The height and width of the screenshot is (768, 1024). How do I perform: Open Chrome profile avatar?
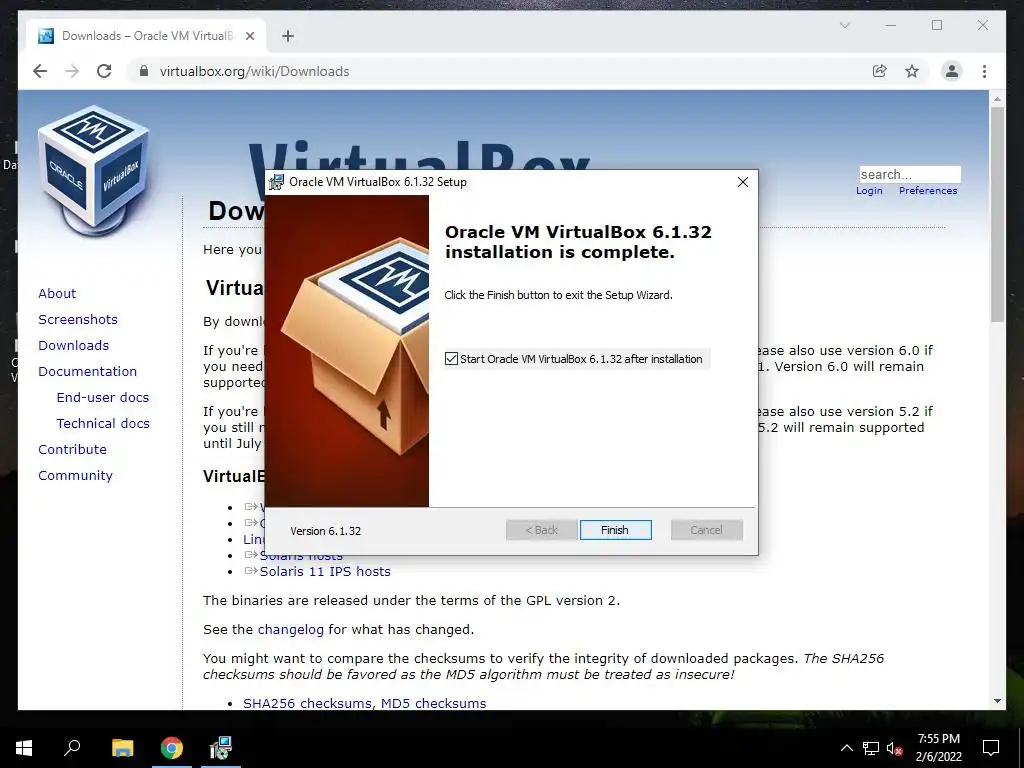click(952, 71)
